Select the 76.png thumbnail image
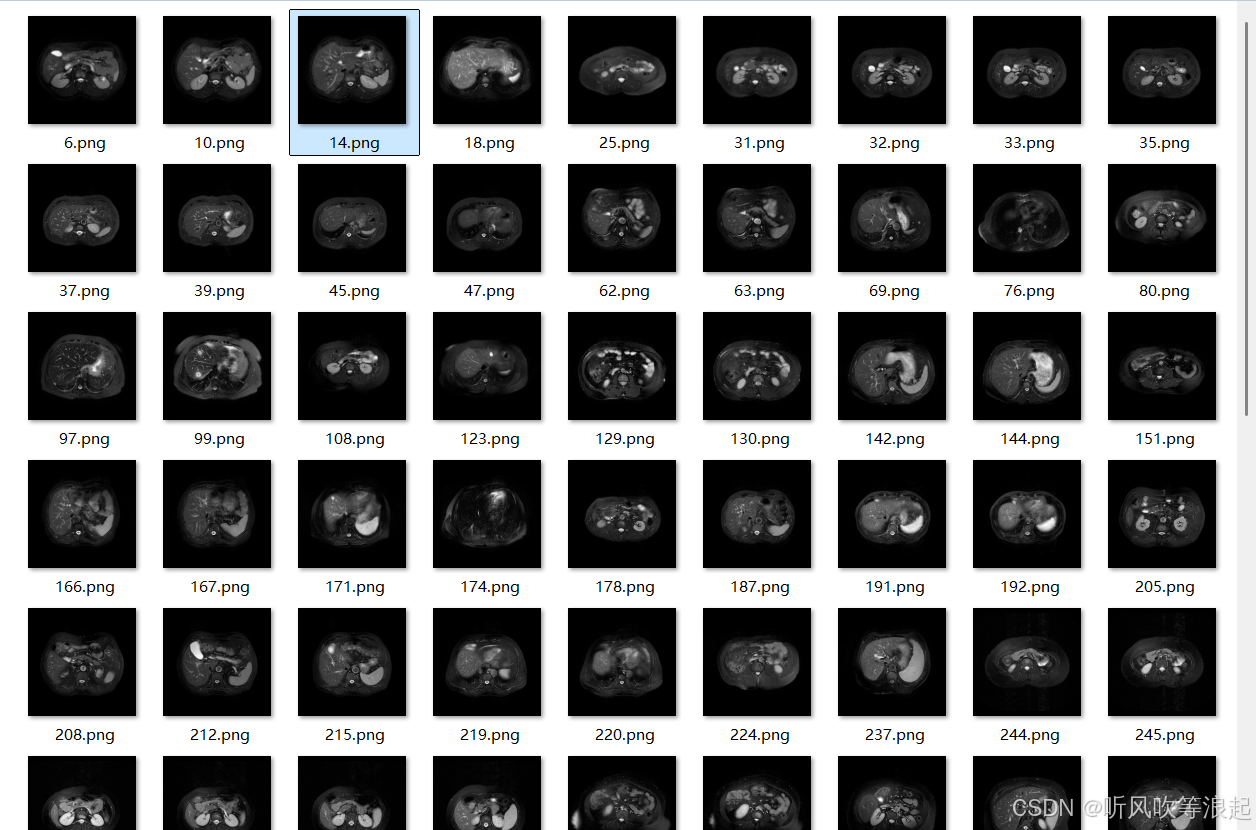The width and height of the screenshot is (1256, 830). 1027,218
